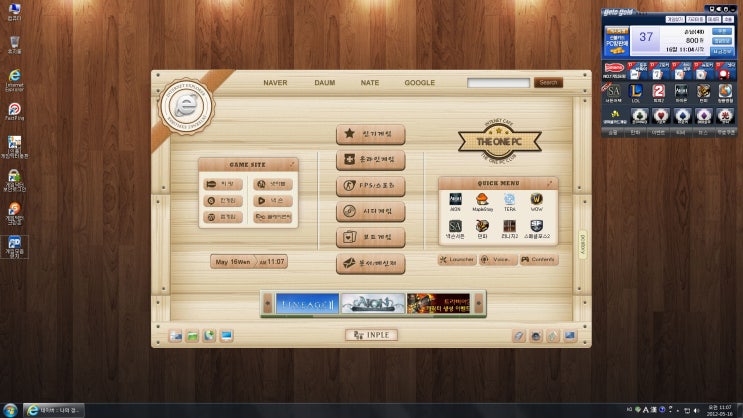Click the clover card game icon
Screen dimensions: 743x418
tap(639, 116)
